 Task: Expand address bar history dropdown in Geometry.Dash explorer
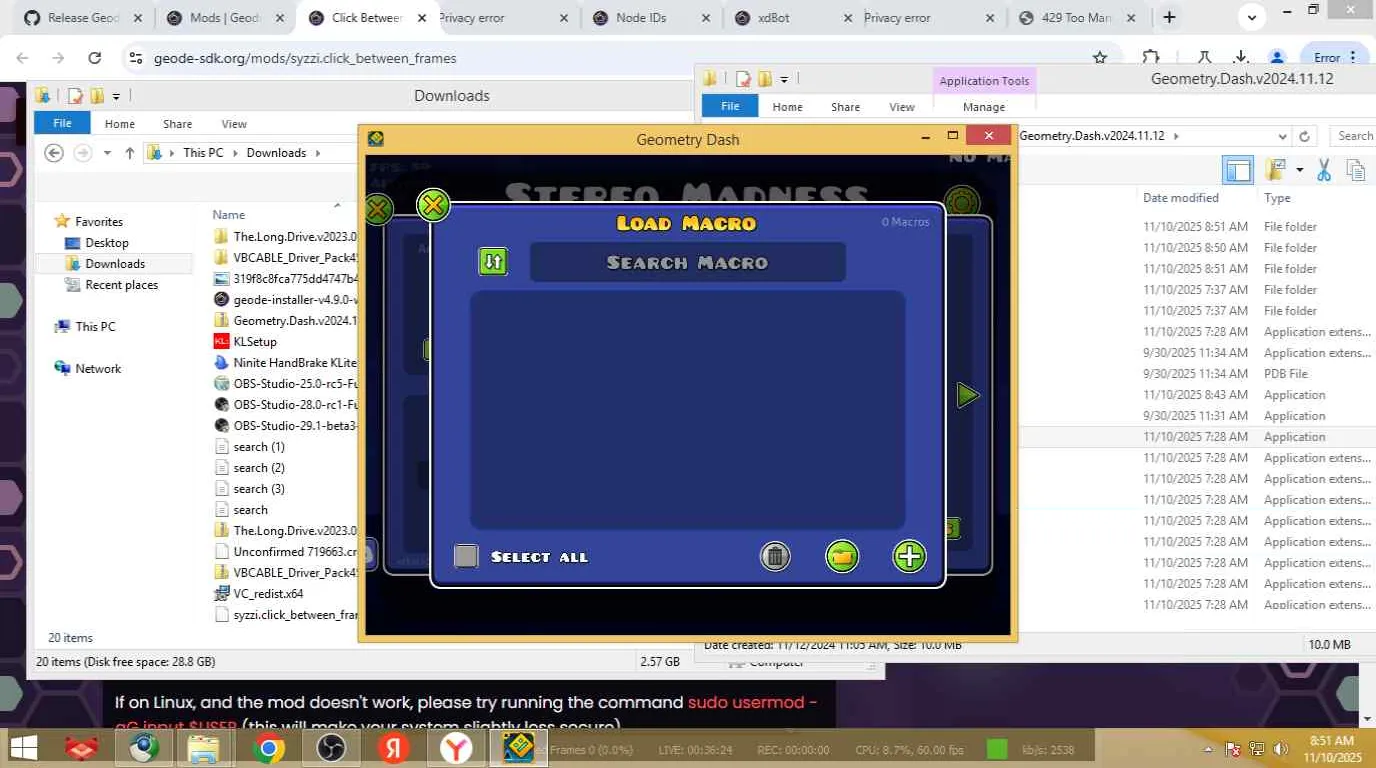click(1283, 136)
